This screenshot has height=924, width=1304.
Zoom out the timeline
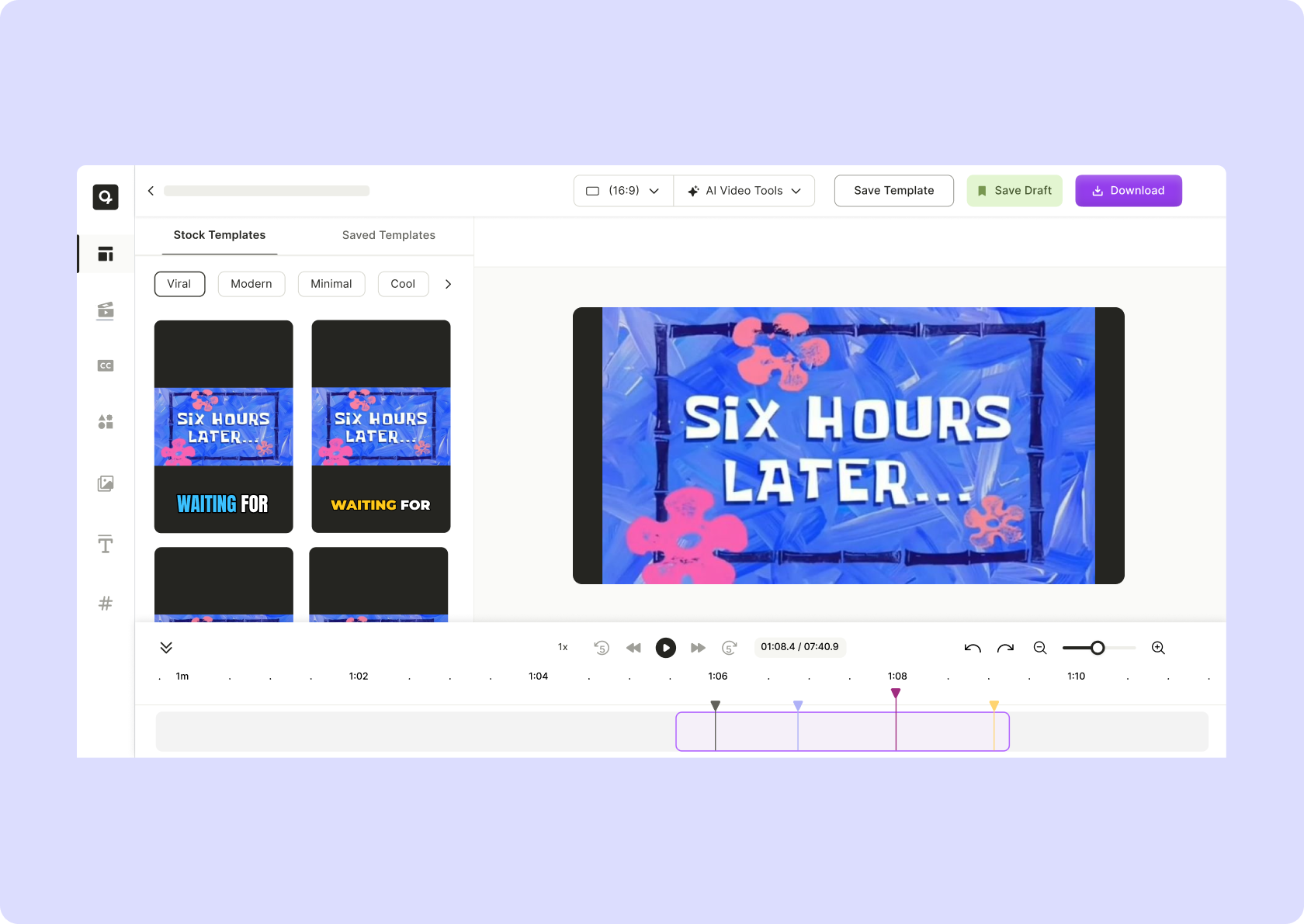(x=1040, y=648)
